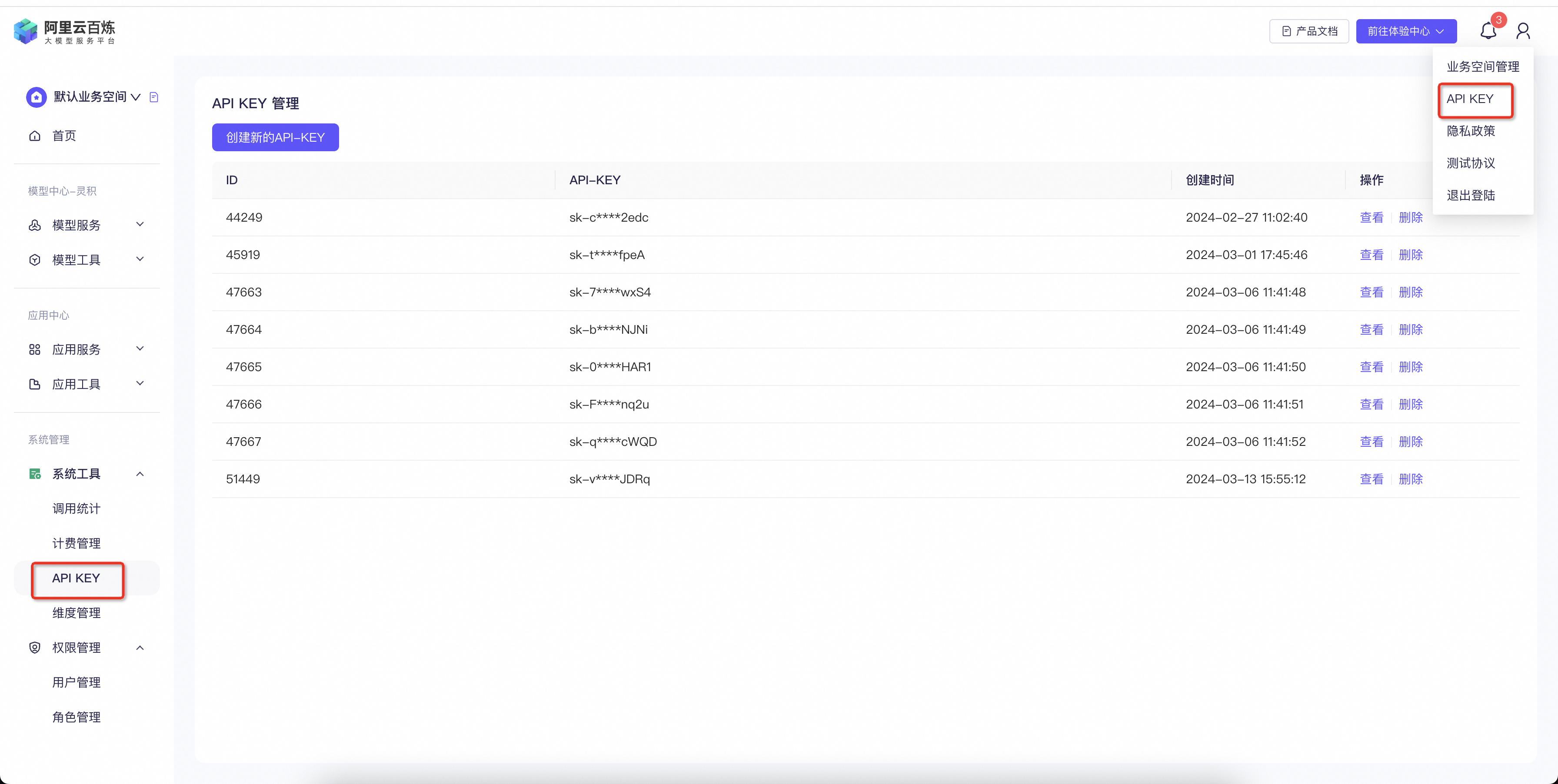Click the API key text sk-v****JDRq
Screen dimensions: 1558x784
click(x=609, y=479)
